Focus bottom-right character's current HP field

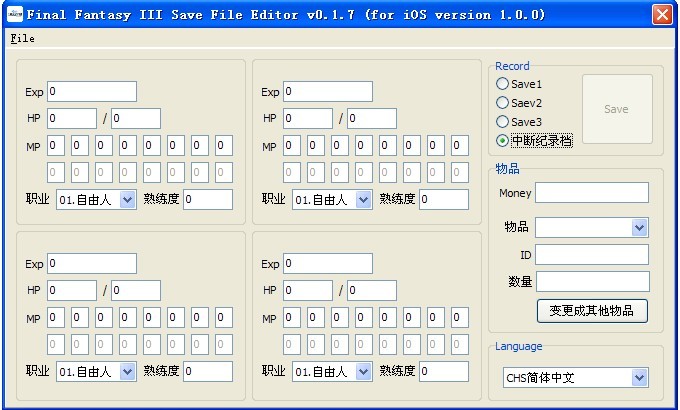point(308,290)
